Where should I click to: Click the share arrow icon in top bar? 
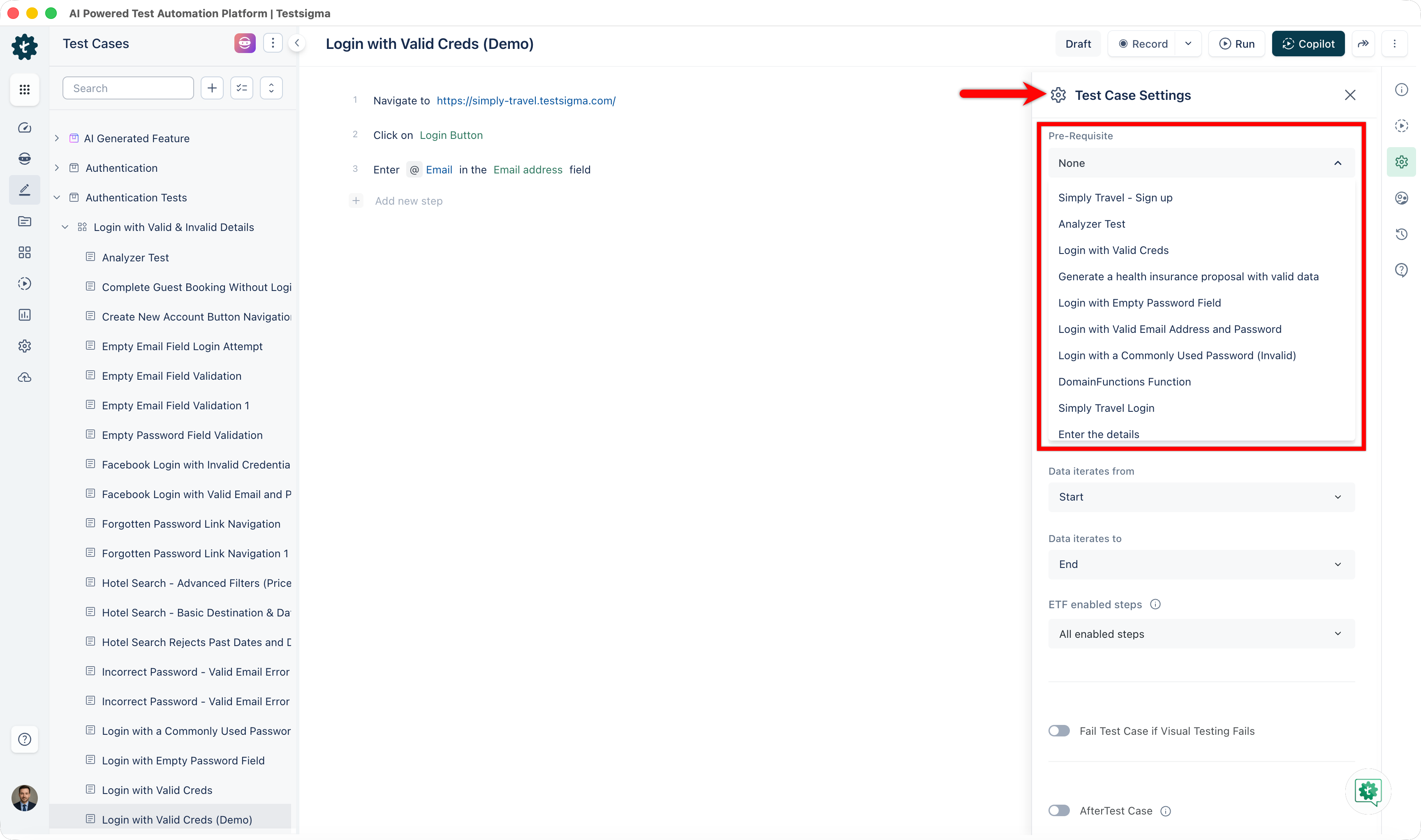[1364, 44]
